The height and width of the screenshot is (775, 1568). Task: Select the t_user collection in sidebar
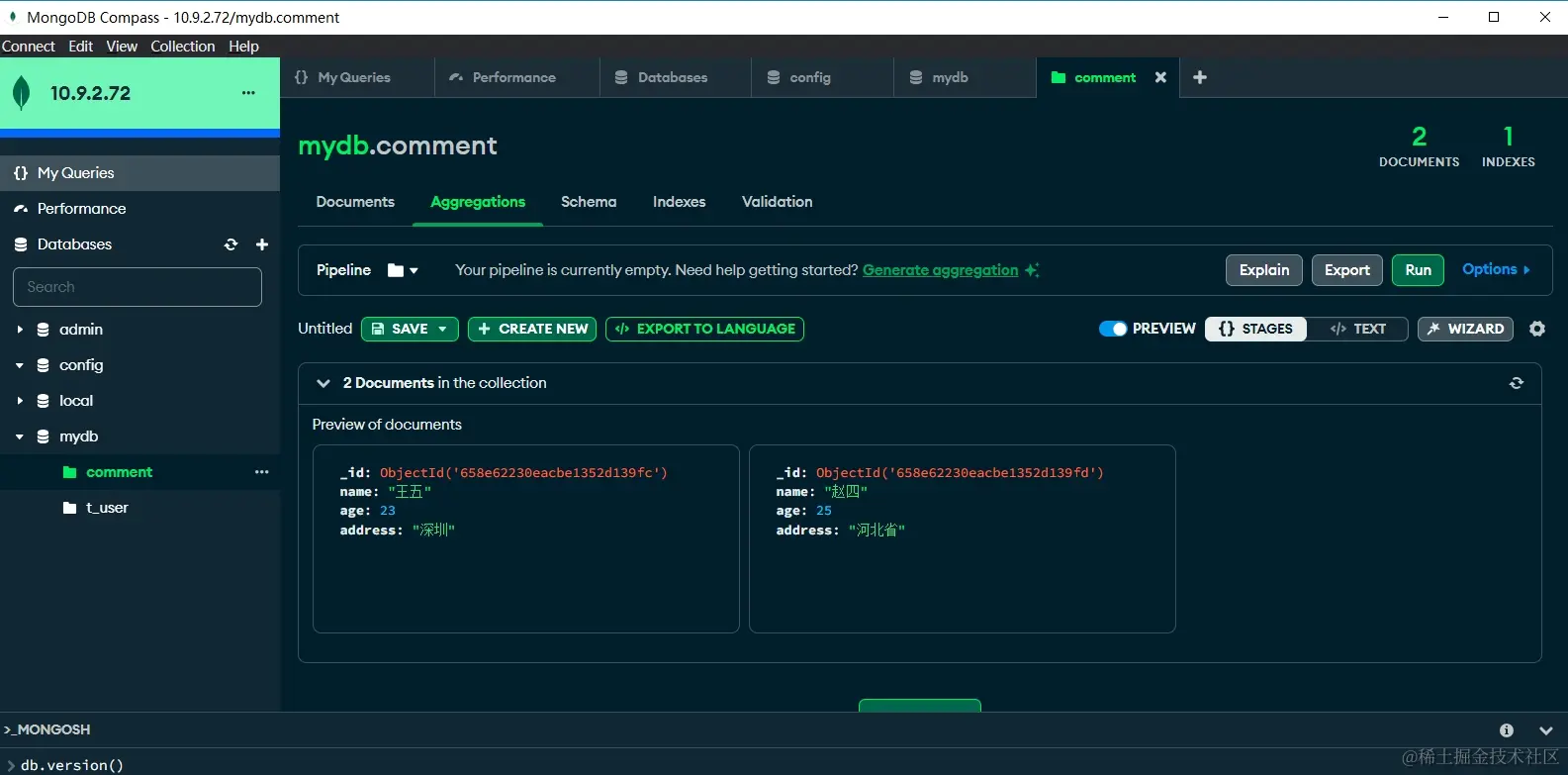point(139,508)
